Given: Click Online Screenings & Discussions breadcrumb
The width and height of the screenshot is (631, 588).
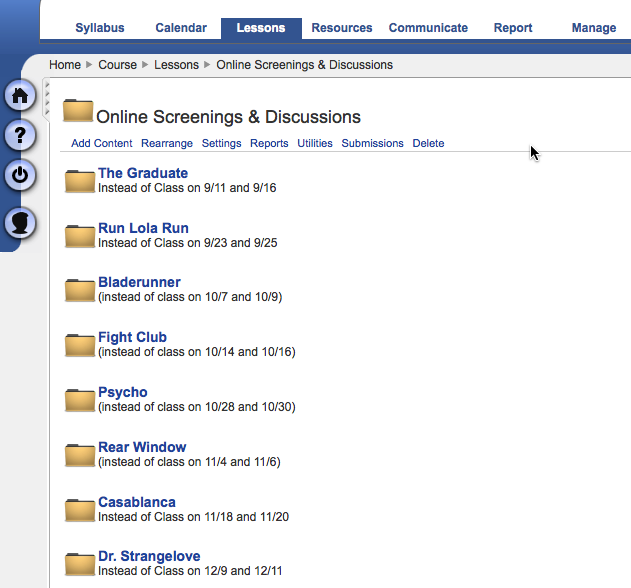Looking at the screenshot, I should [305, 65].
